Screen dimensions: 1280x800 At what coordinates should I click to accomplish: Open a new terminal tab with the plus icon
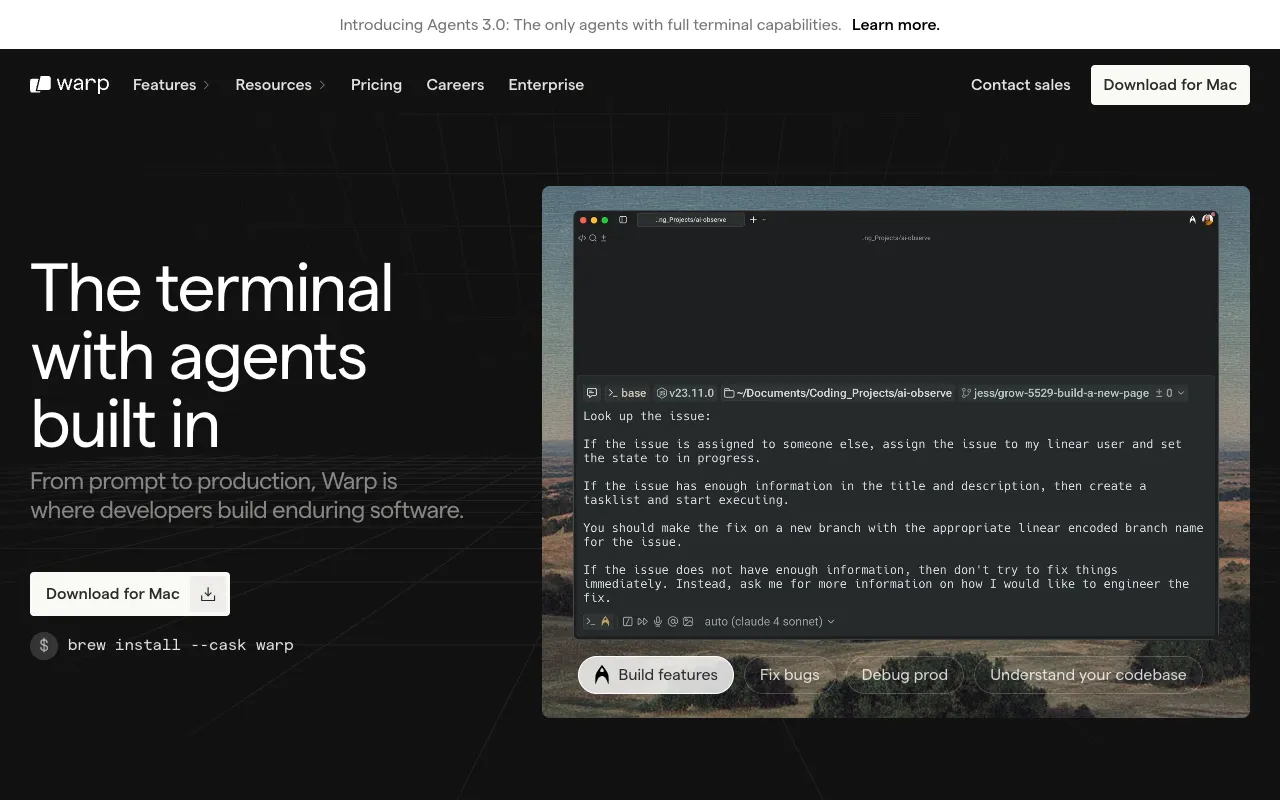pyautogui.click(x=753, y=219)
